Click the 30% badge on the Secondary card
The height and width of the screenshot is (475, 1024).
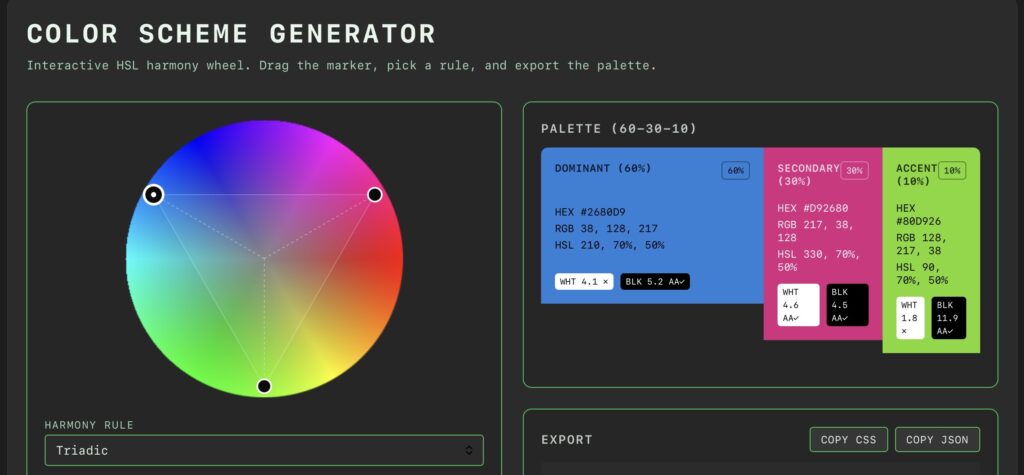coord(854,171)
